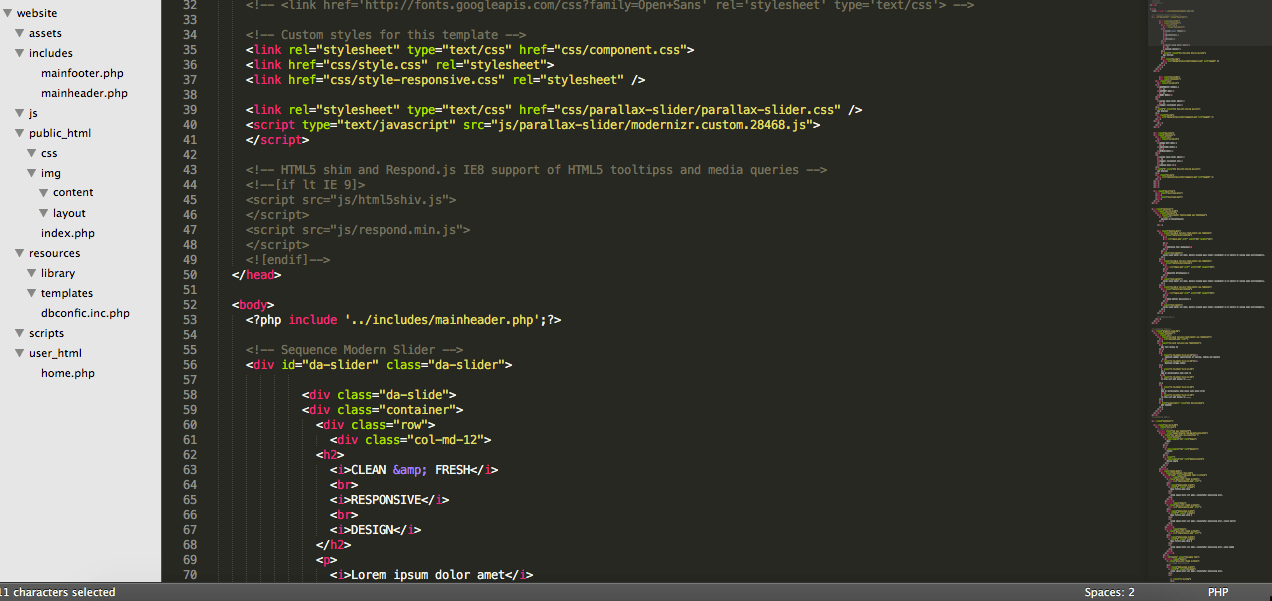The image size is (1272, 601).
Task: Click the [if lt IE 9] conditional comment
Action: pyautogui.click(x=306, y=185)
